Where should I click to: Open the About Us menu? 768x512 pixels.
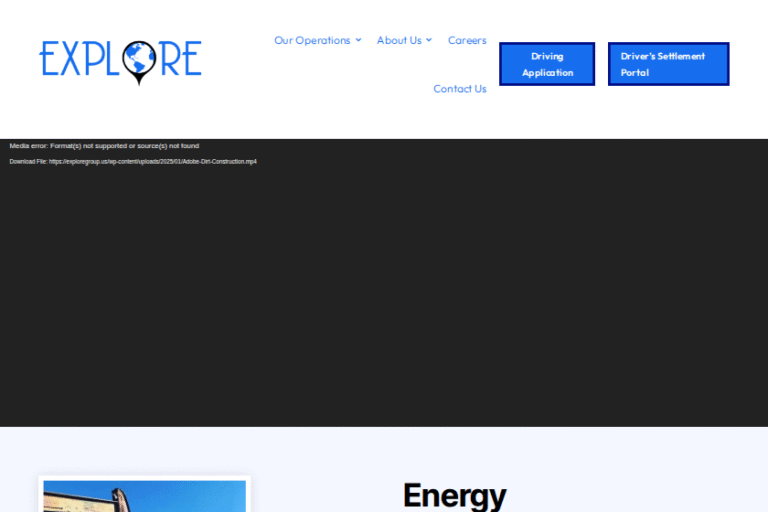pos(399,40)
